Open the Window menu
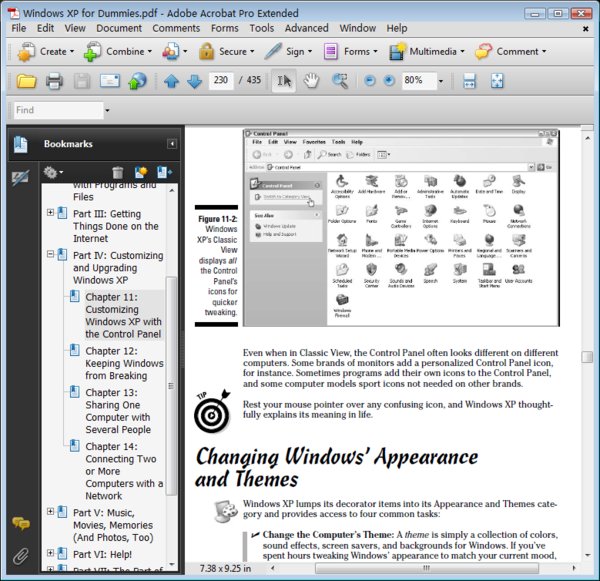Image resolution: width=600 pixels, height=581 pixels. pyautogui.click(x=358, y=28)
